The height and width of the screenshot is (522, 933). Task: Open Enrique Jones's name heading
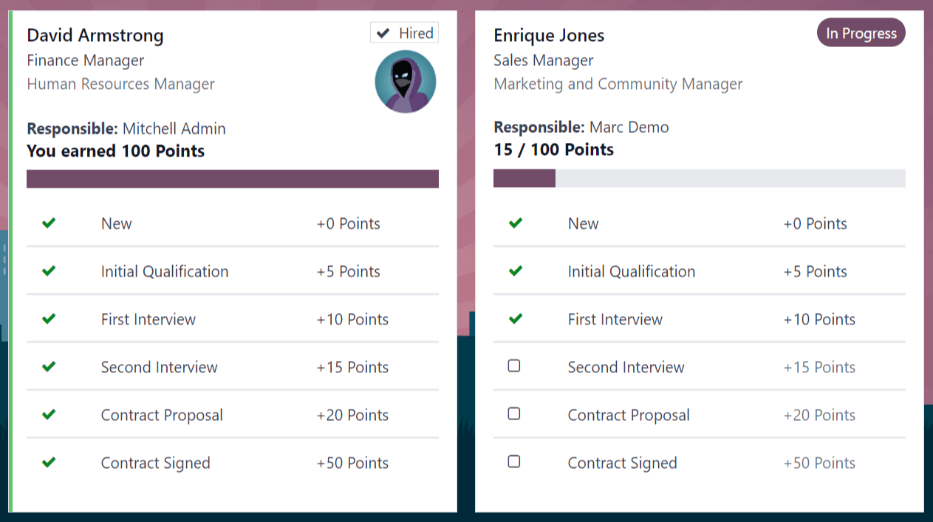click(549, 36)
